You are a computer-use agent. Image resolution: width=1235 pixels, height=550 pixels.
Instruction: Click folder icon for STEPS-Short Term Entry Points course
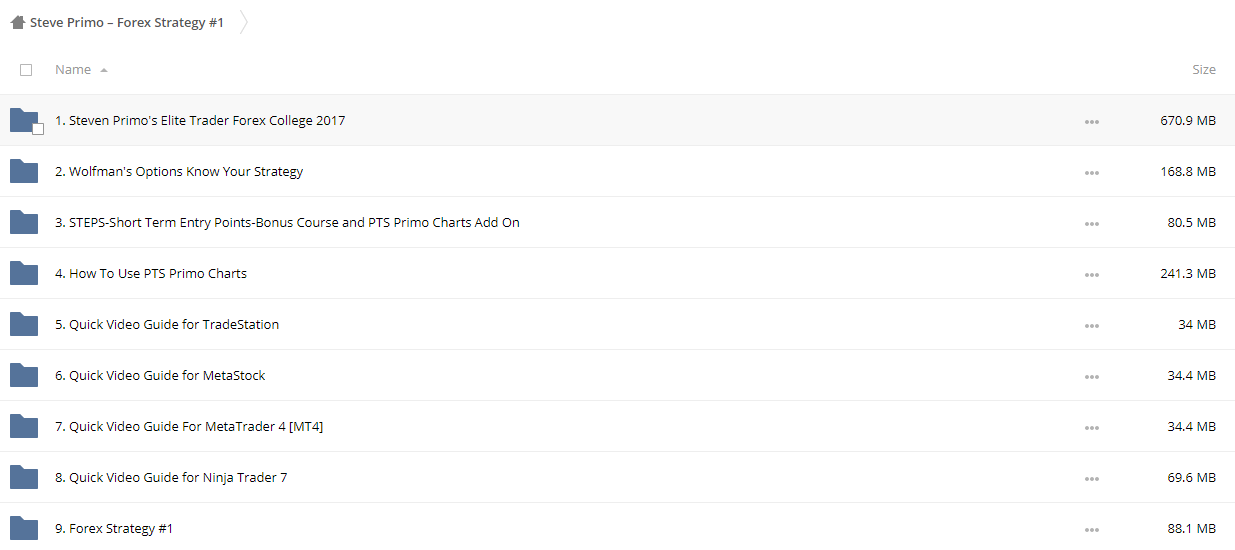pos(24,223)
